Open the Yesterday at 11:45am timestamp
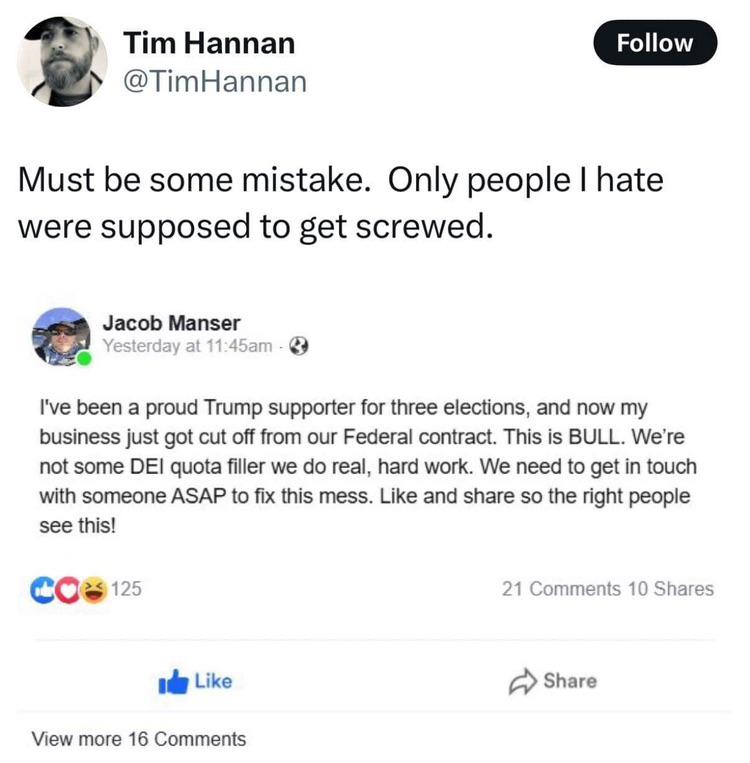 pyautogui.click(x=187, y=346)
